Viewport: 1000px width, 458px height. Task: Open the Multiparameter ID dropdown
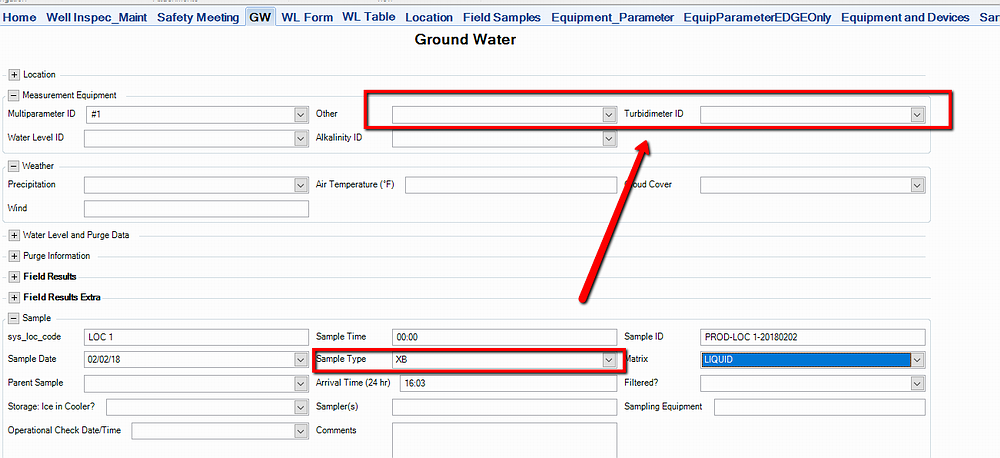coord(301,115)
